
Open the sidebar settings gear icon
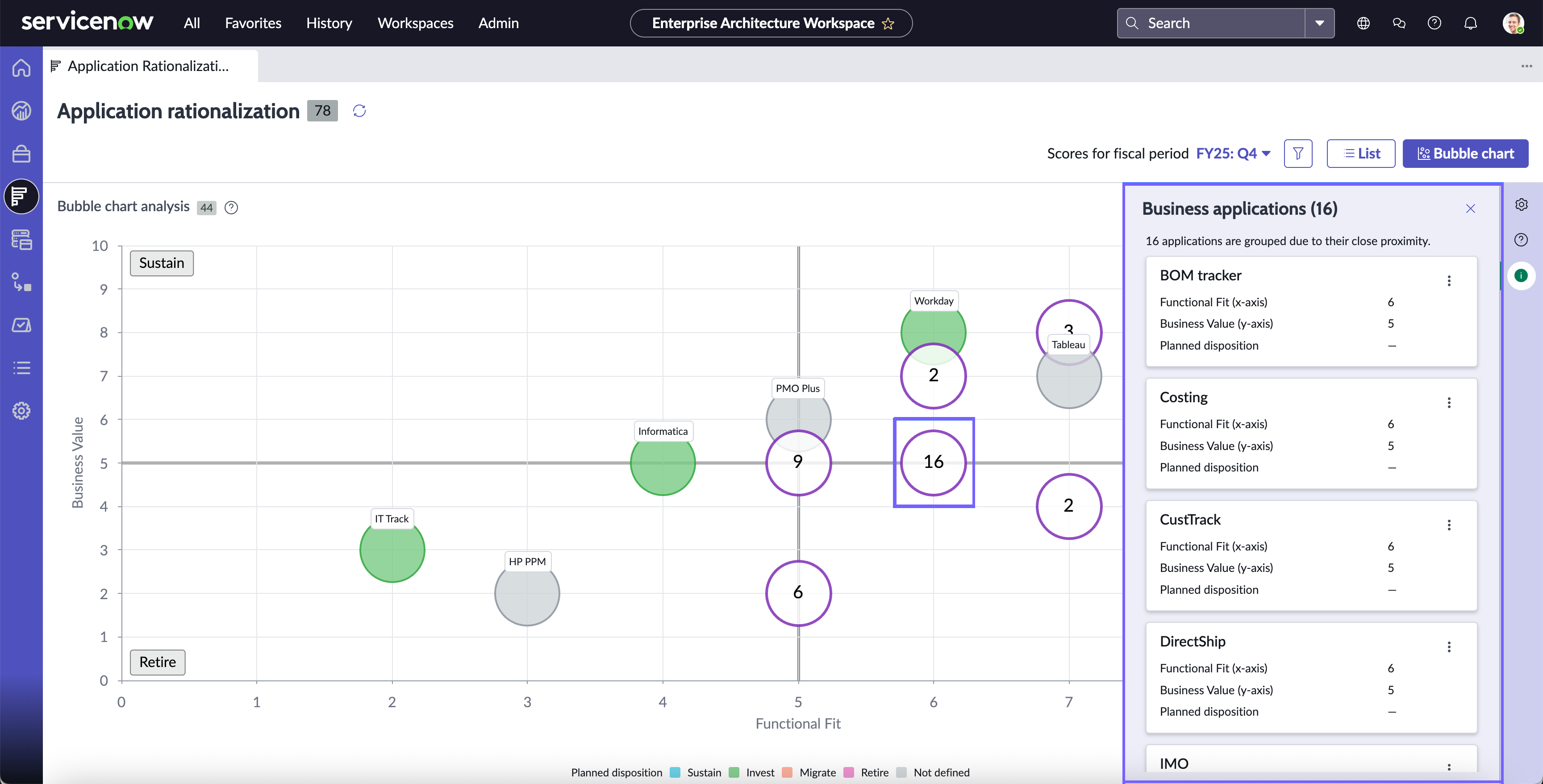pyautogui.click(x=21, y=411)
